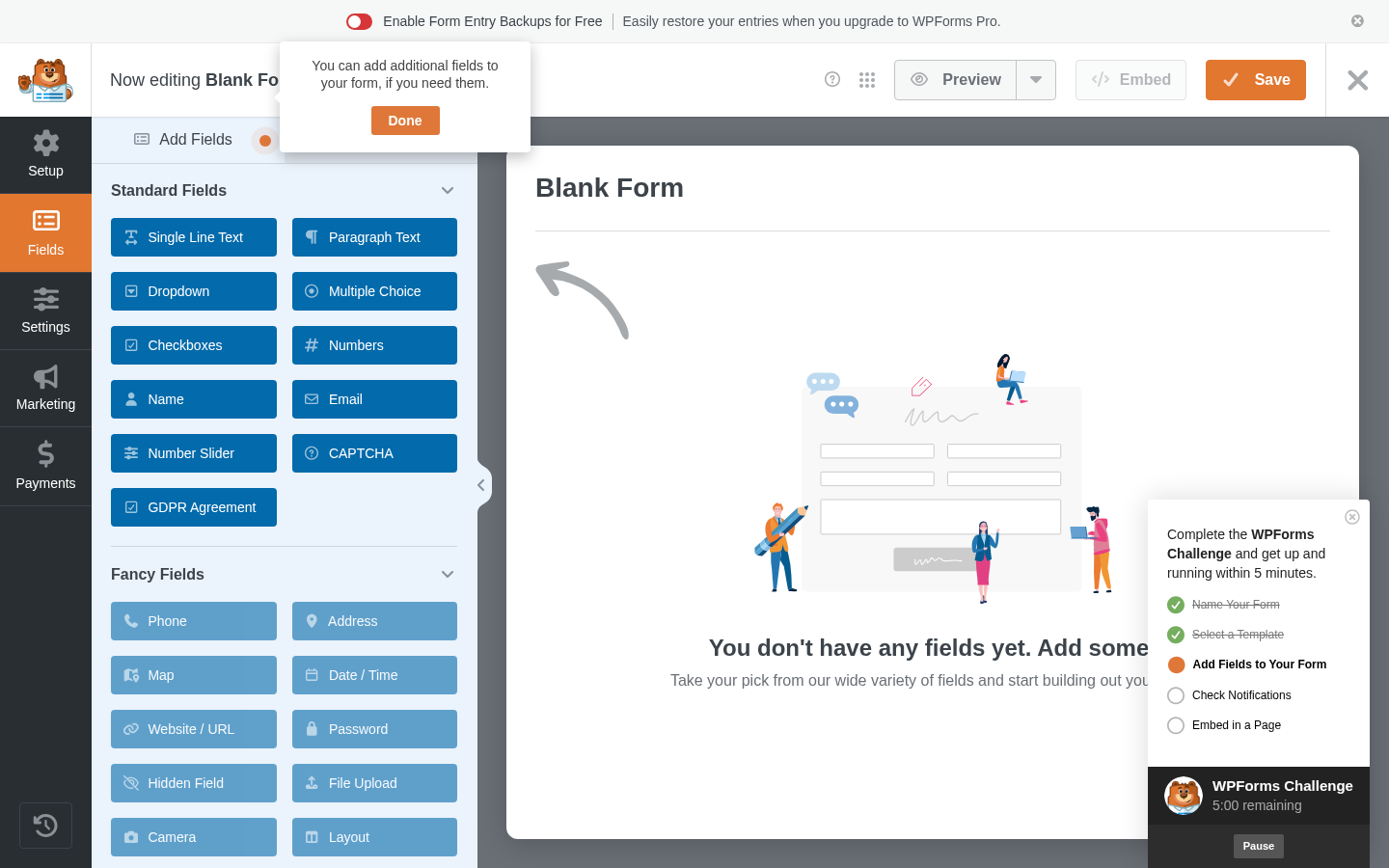Add a Checkboxes field
This screenshot has height=868, width=1389.
tap(194, 345)
